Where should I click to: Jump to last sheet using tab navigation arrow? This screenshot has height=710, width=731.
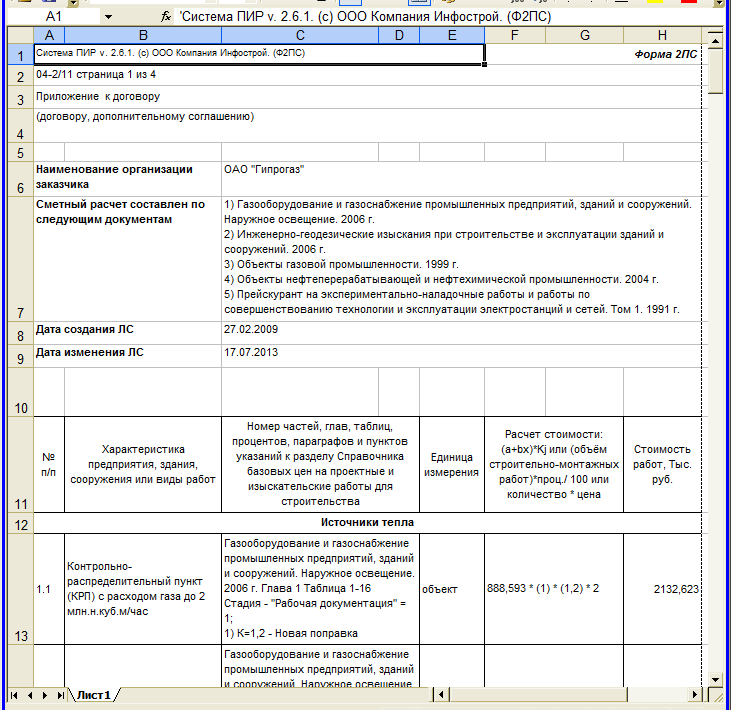click(58, 694)
